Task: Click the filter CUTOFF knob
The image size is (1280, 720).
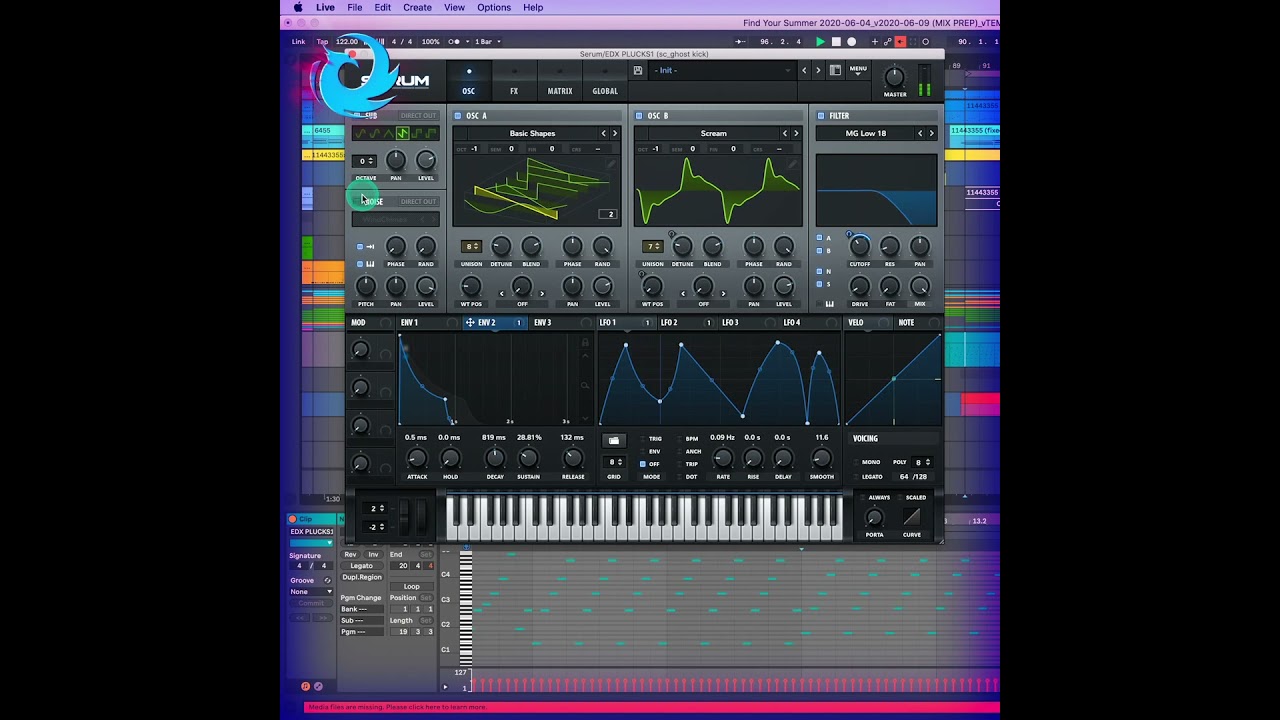Action: coord(859,247)
